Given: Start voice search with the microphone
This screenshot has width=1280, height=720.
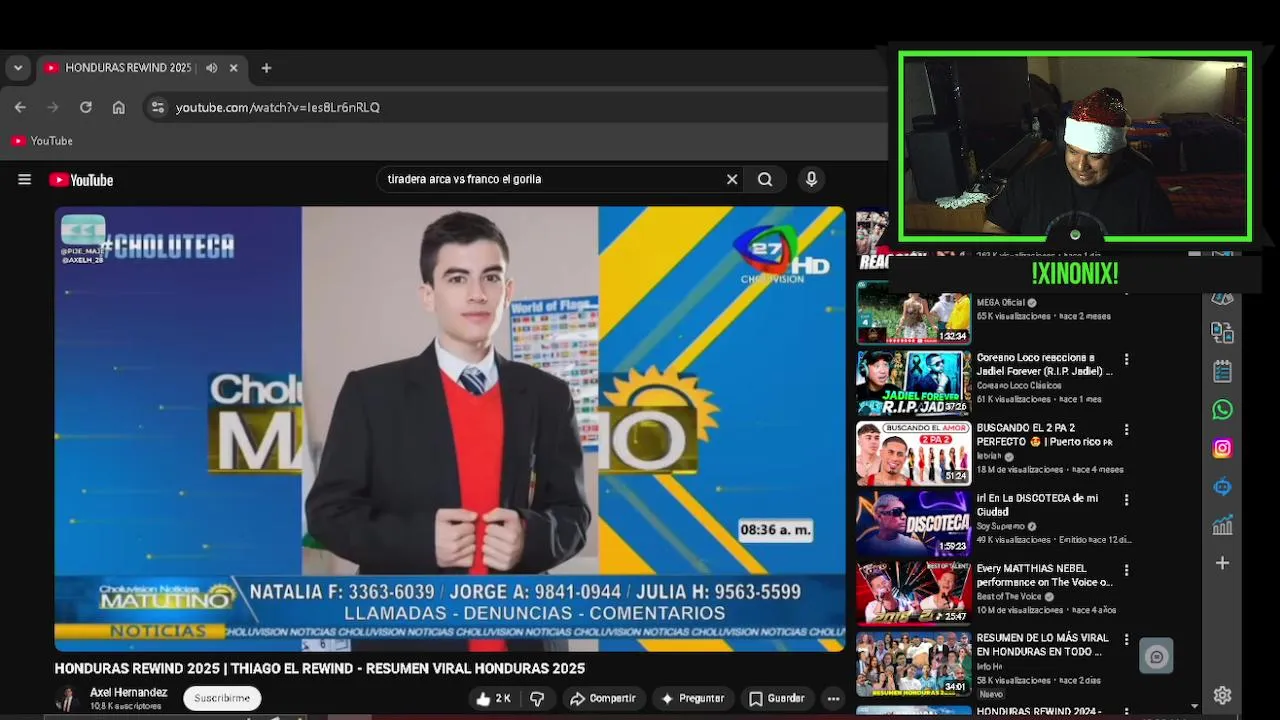Looking at the screenshot, I should [811, 179].
